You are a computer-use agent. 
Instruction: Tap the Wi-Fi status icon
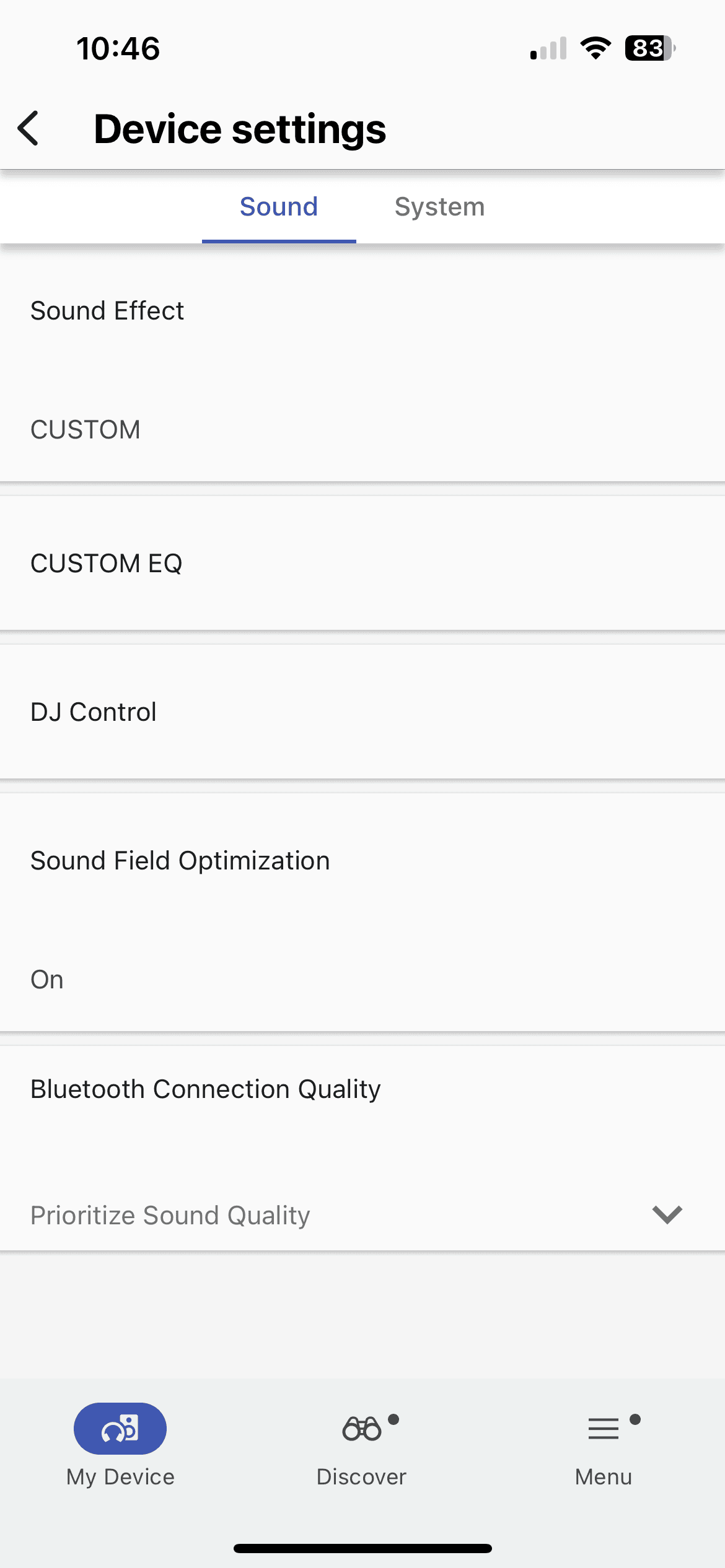595,48
